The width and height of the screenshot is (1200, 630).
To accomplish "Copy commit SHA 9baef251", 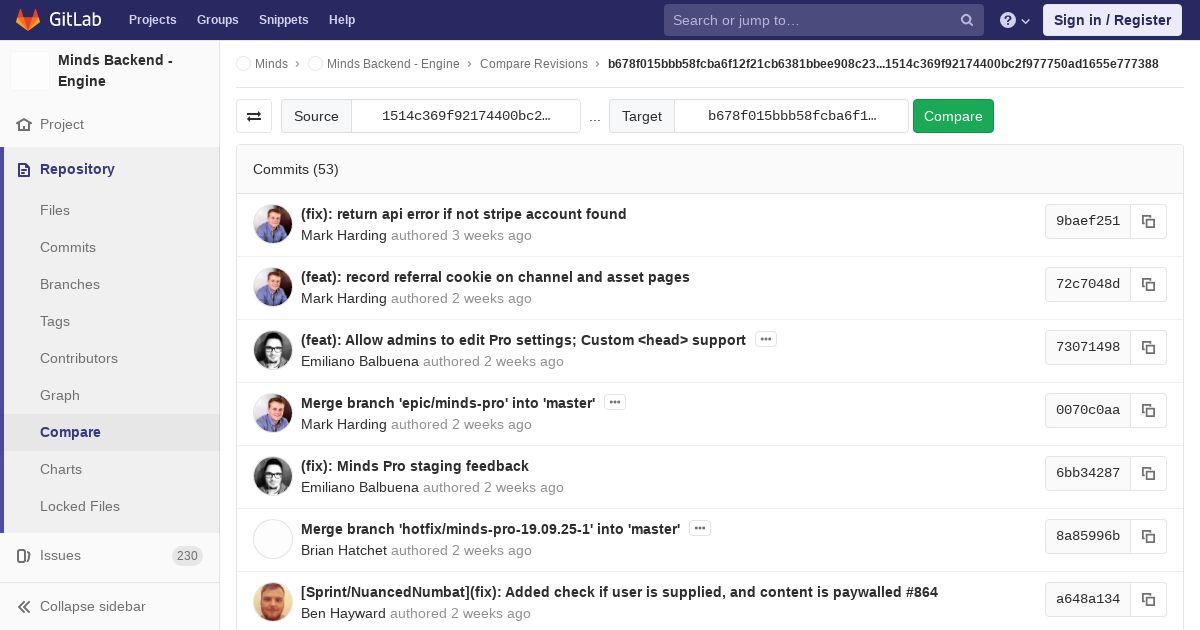I will [1148, 221].
